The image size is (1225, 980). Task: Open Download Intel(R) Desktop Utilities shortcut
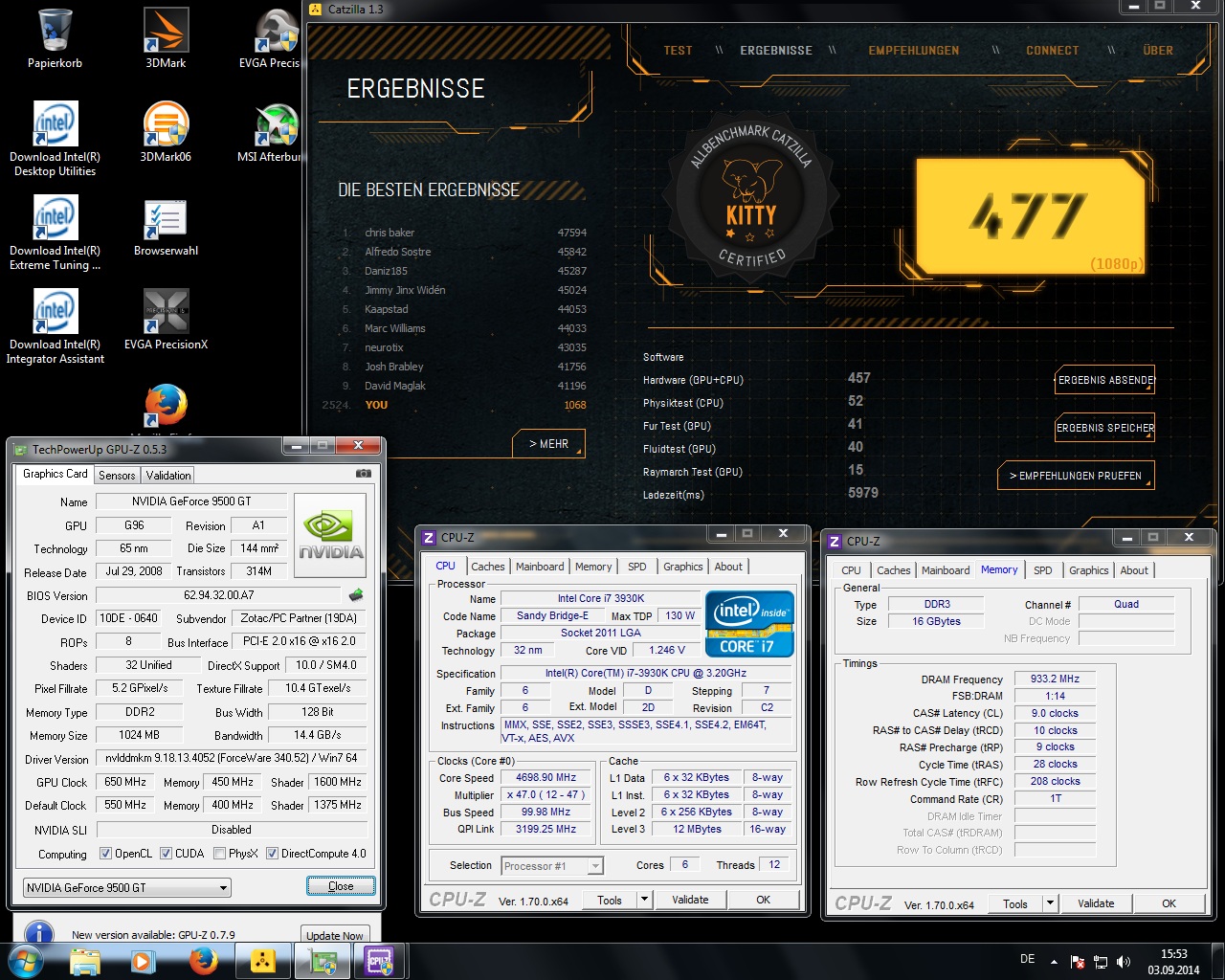coord(56,139)
